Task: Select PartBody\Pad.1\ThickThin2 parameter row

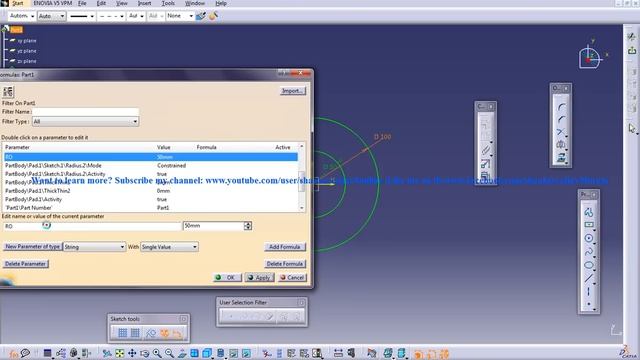Action: pos(150,191)
